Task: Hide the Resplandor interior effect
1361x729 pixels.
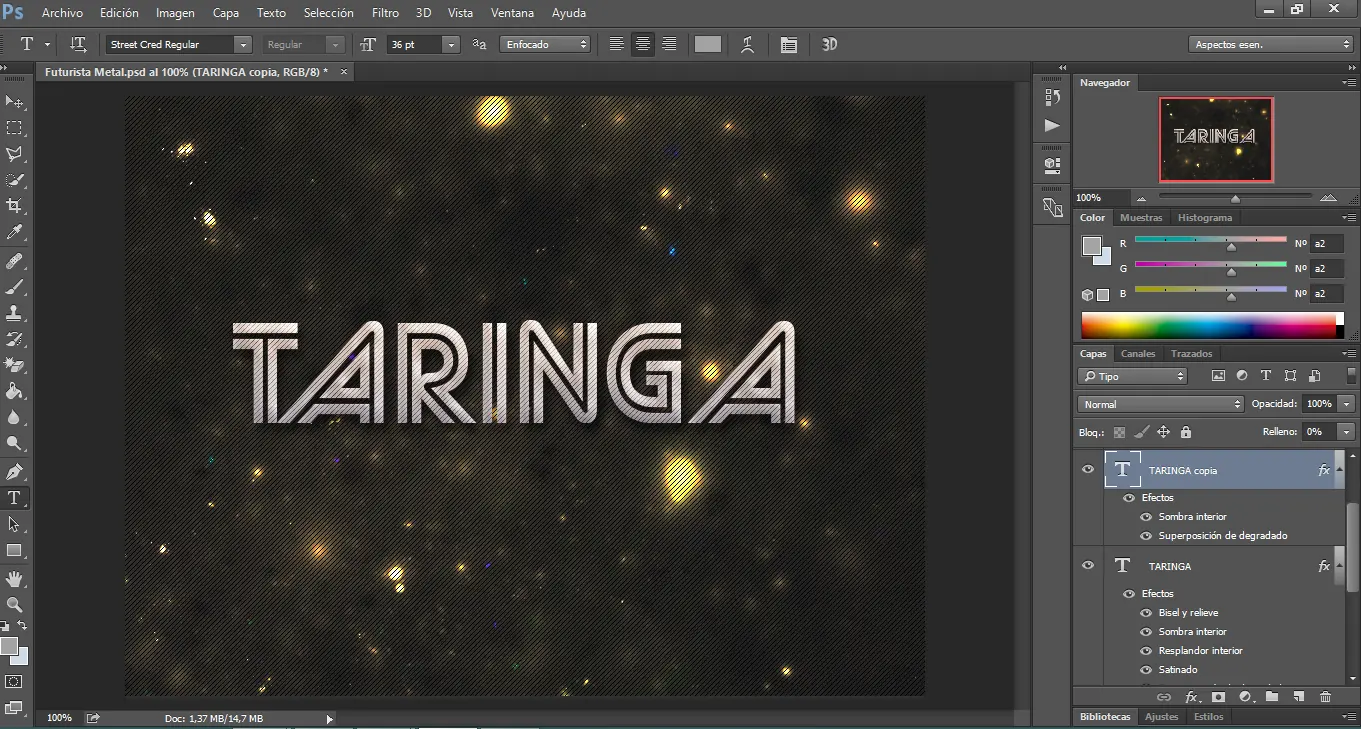Action: (1147, 651)
